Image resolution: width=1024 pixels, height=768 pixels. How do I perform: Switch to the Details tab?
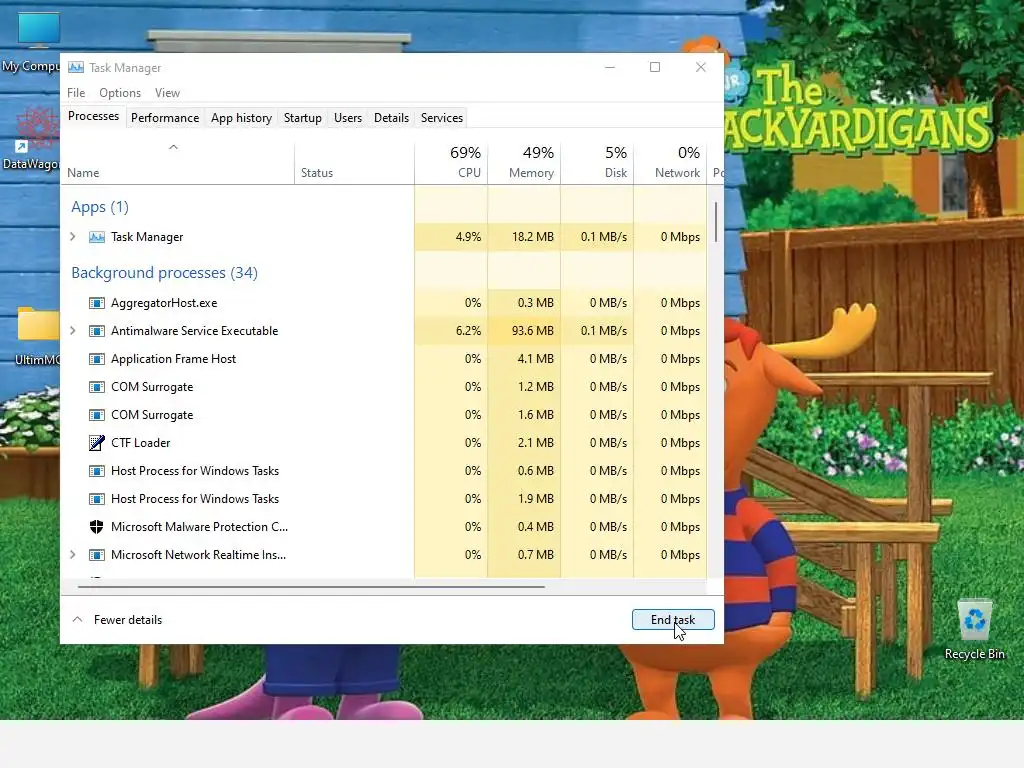[x=391, y=118]
